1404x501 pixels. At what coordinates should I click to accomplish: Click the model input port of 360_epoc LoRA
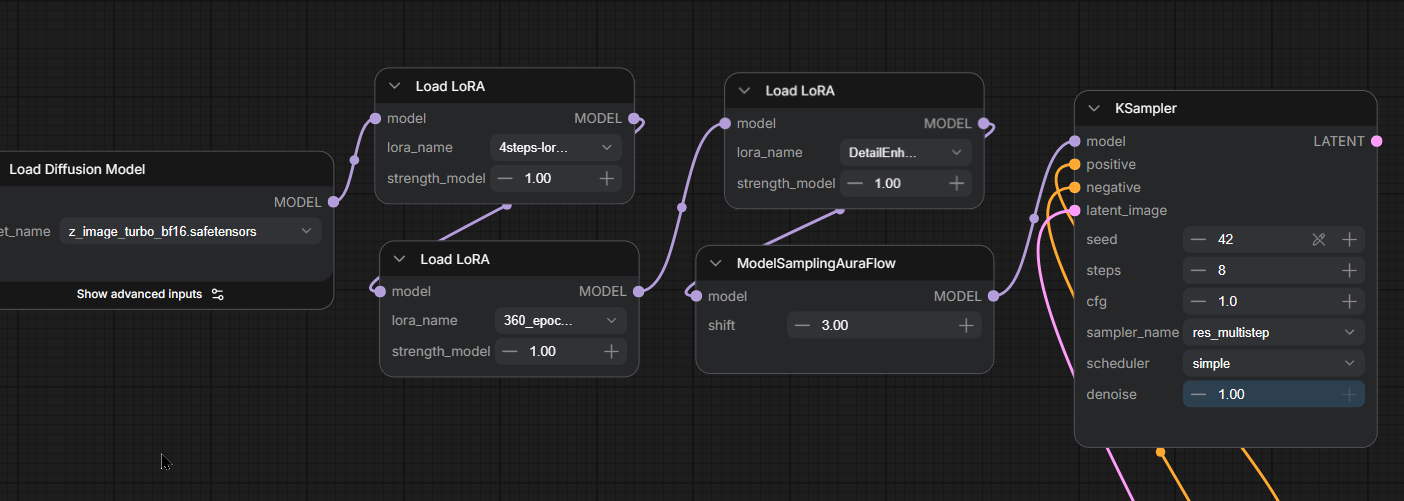380,291
